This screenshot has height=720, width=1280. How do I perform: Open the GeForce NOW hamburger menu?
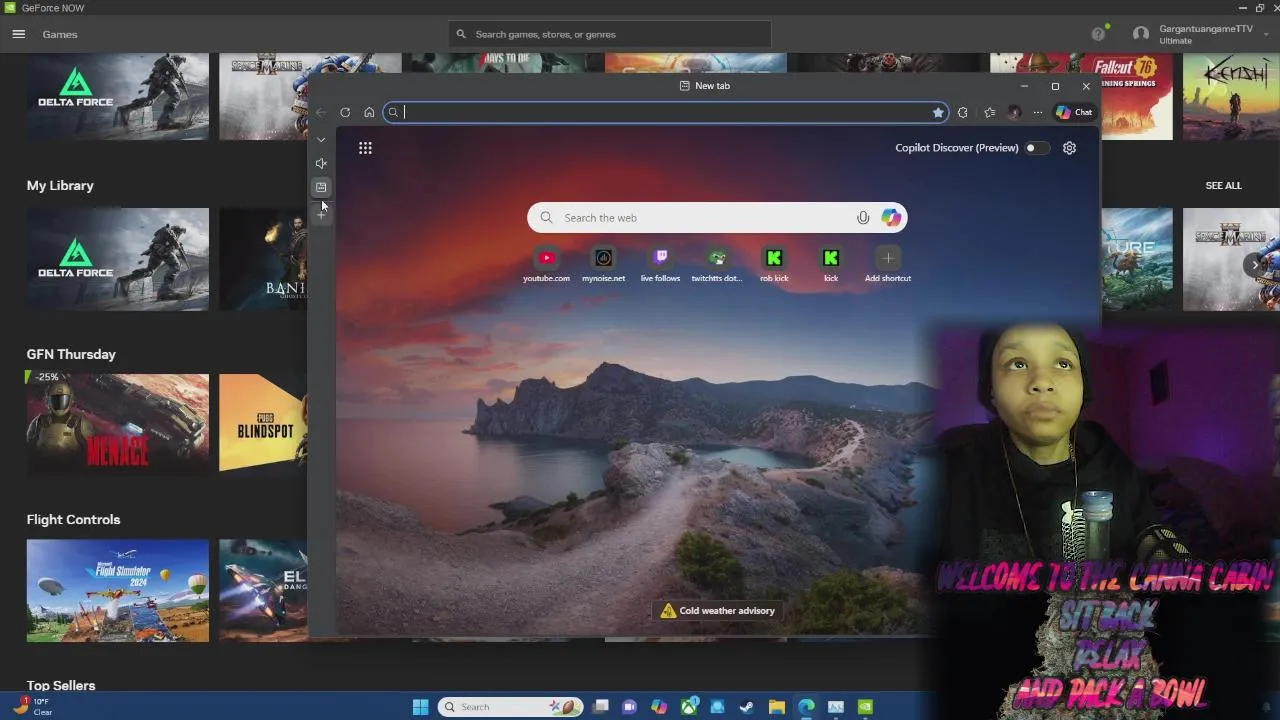[18, 34]
